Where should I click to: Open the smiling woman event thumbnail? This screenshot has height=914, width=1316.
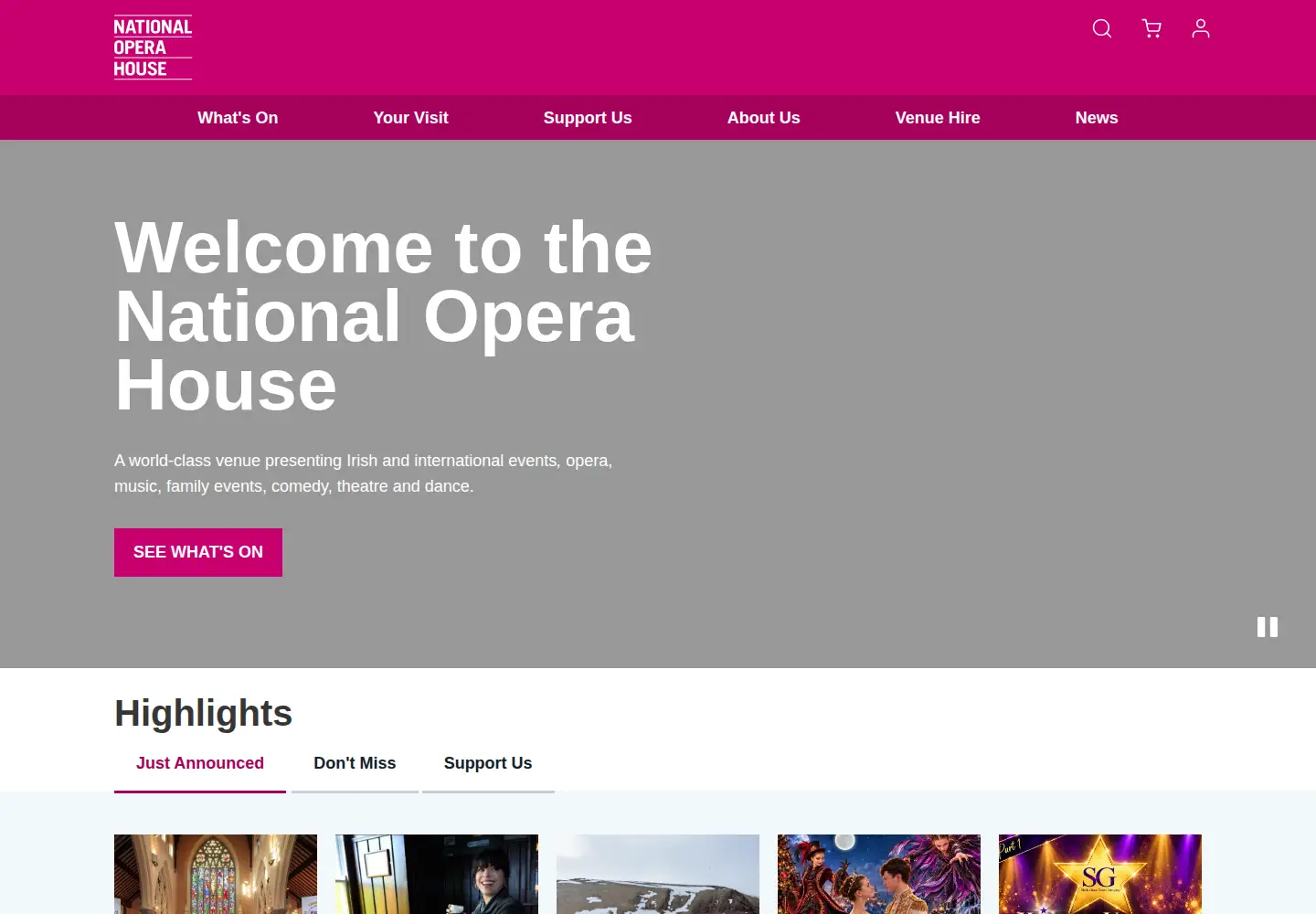pos(437,874)
